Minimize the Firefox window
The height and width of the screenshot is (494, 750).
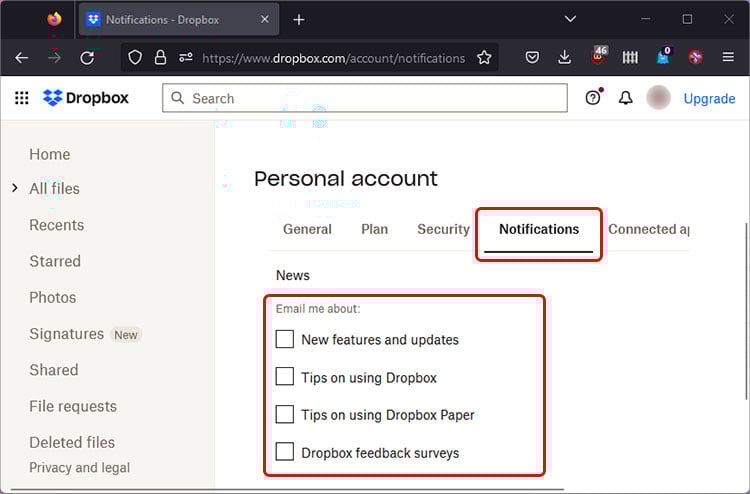coord(646,19)
